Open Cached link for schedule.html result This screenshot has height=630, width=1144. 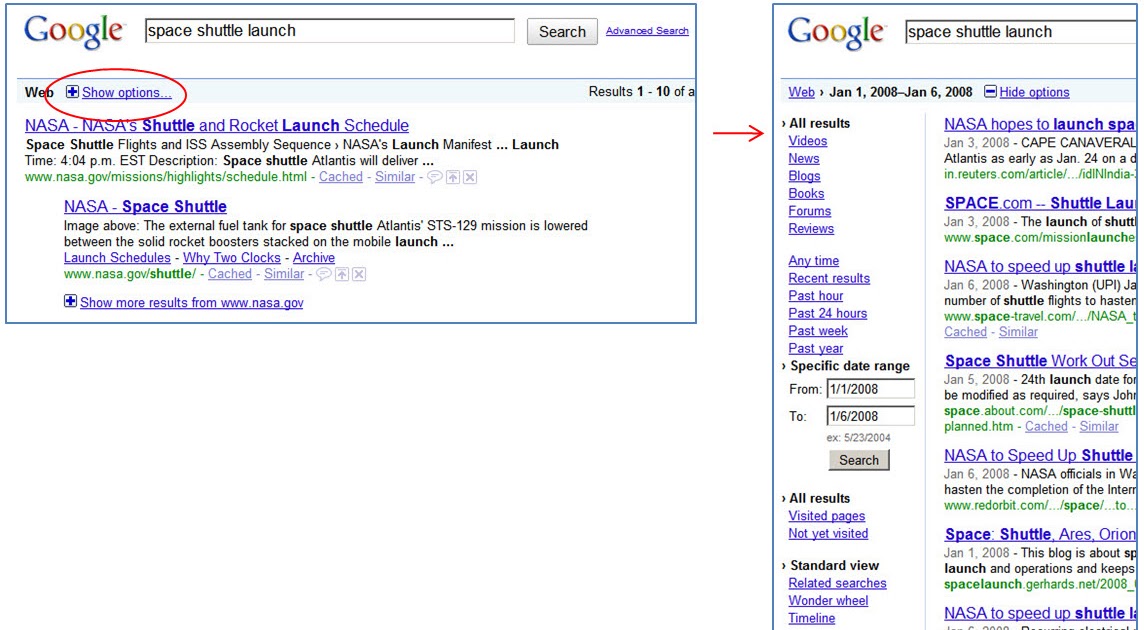coord(341,177)
